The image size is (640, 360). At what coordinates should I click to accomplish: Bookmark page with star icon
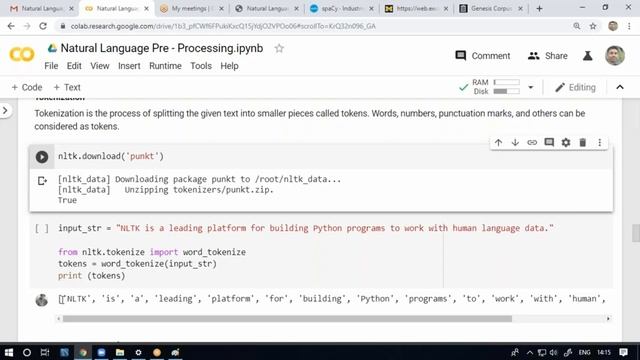click(593, 26)
